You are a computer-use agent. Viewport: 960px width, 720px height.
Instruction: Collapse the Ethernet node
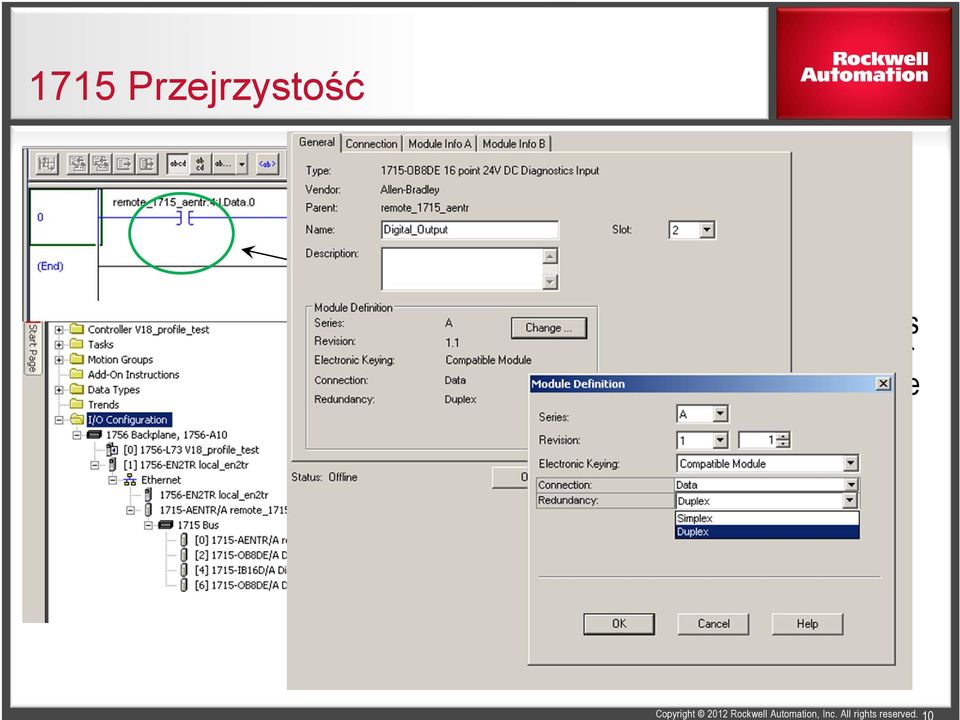[113, 480]
